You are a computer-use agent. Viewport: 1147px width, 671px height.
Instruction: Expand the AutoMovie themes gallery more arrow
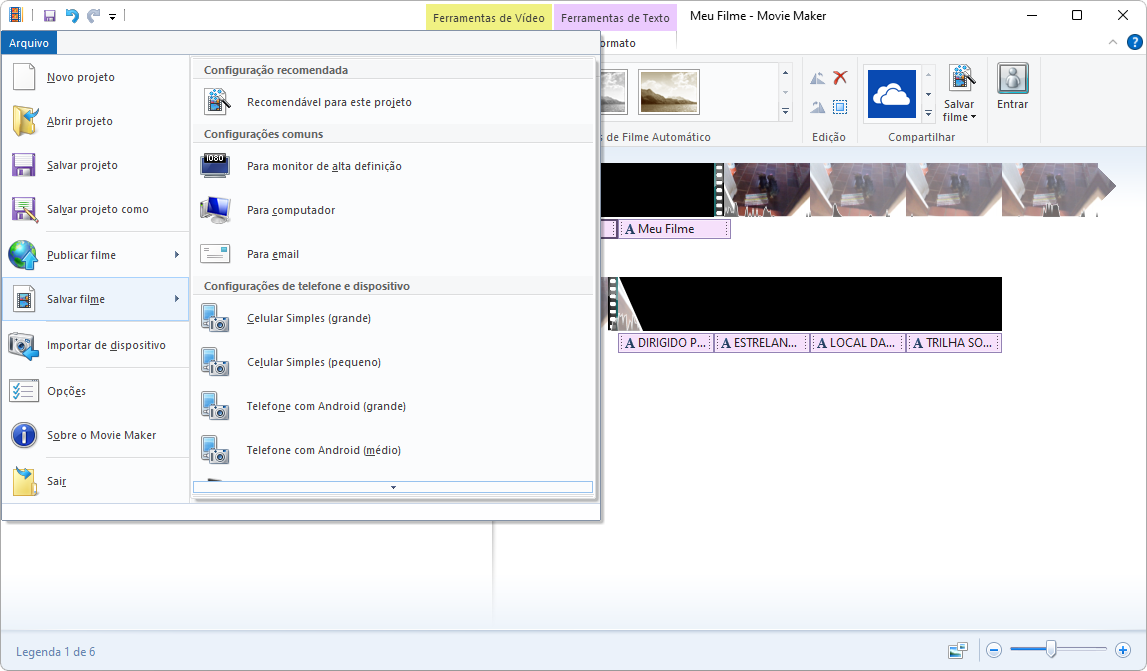(786, 112)
